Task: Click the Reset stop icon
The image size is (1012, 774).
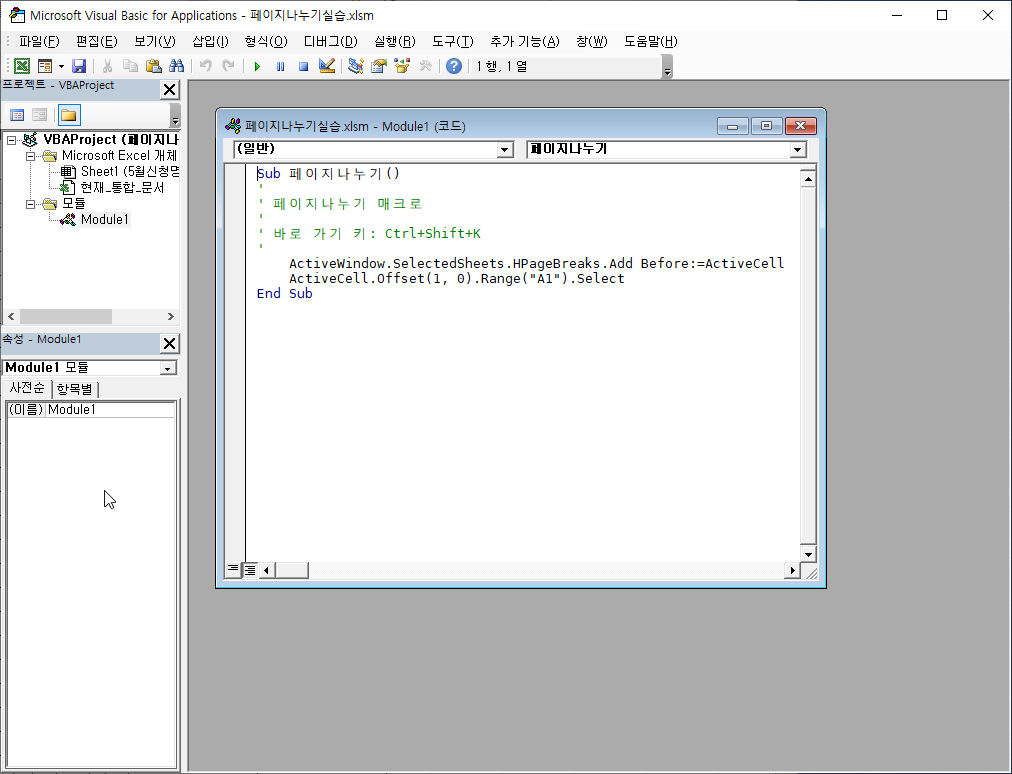Action: (x=303, y=66)
